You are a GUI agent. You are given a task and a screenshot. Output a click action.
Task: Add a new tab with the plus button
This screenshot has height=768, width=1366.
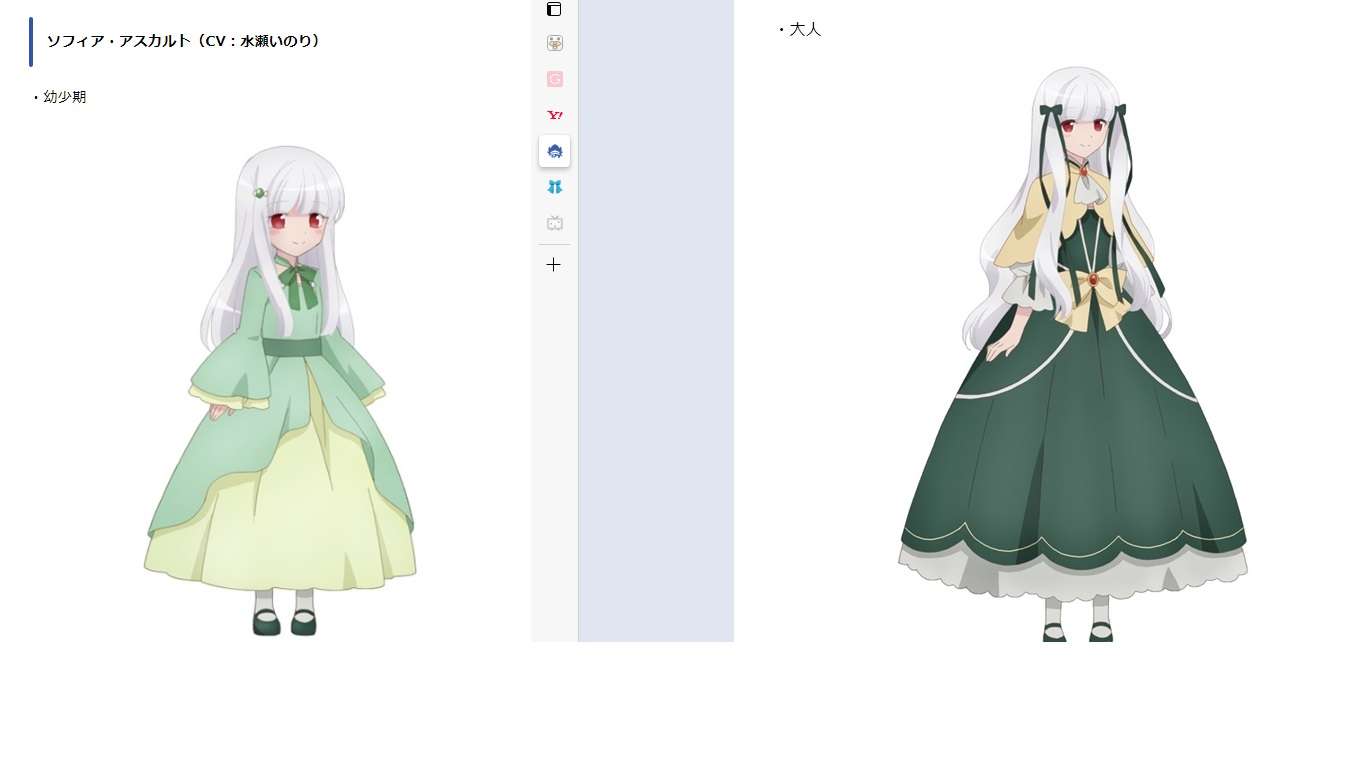coord(554,265)
